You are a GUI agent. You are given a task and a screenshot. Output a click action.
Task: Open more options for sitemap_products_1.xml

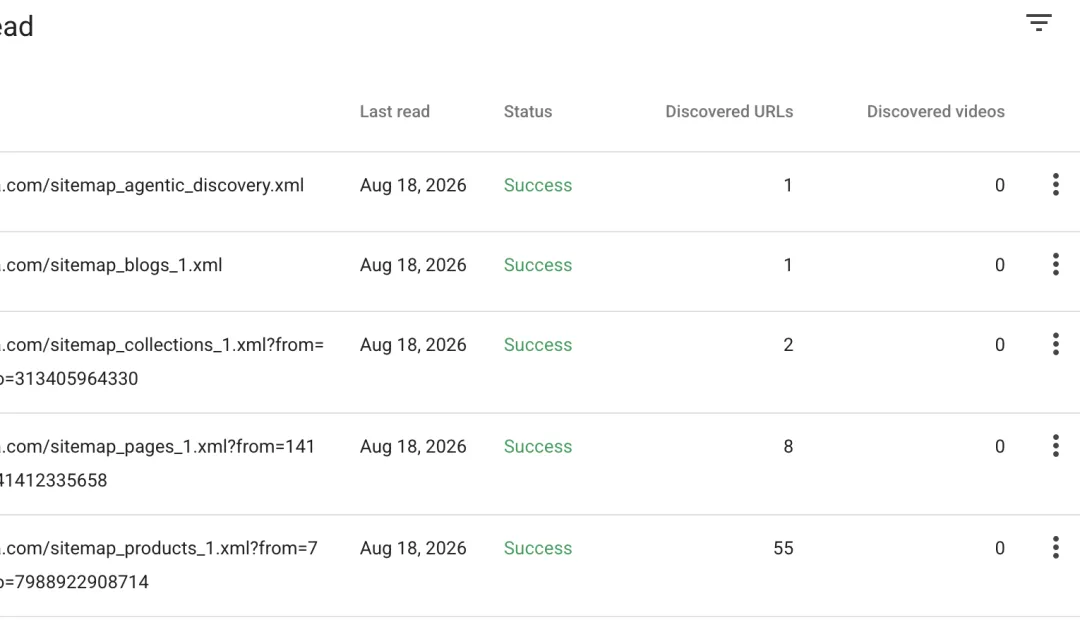(x=1055, y=548)
